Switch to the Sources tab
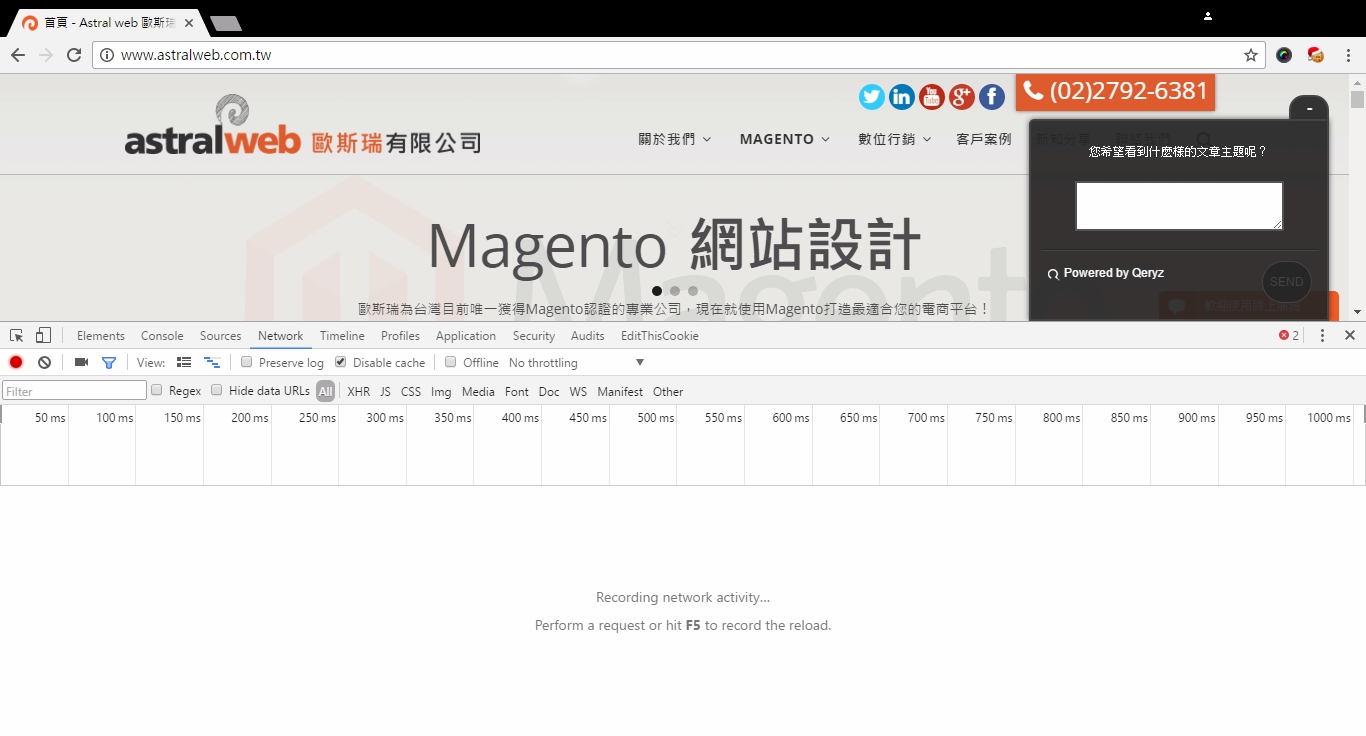1366x736 pixels. click(220, 336)
